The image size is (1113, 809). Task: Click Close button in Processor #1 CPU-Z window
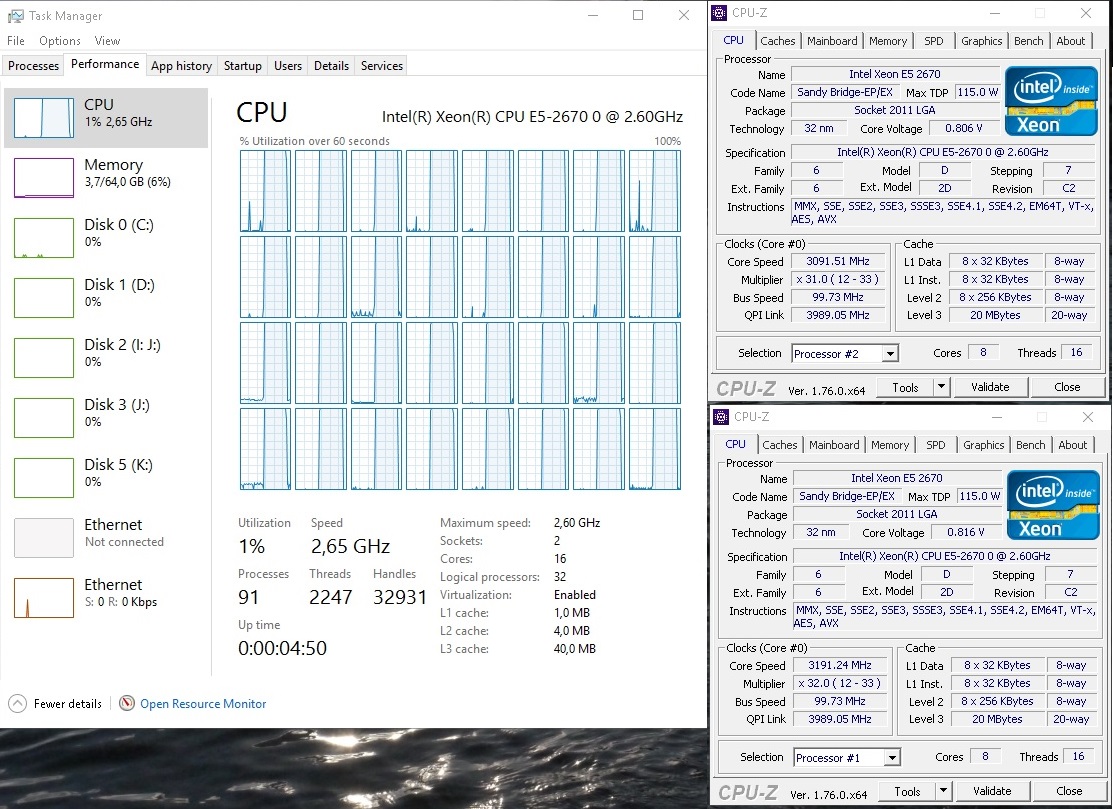pos(1069,791)
